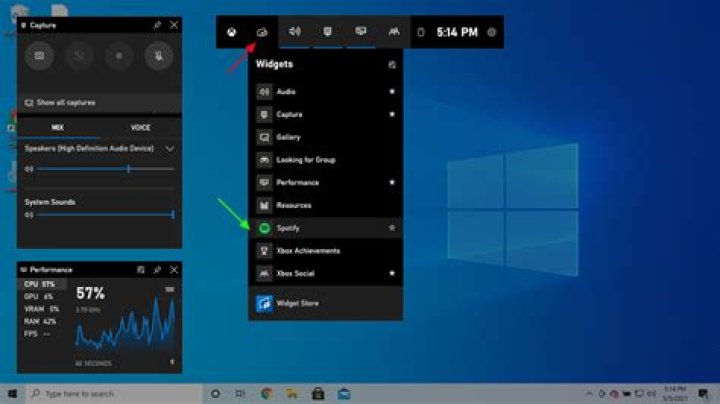Mute the Speakers volume icon
Screen dimensions: 720x404
coord(29,169)
